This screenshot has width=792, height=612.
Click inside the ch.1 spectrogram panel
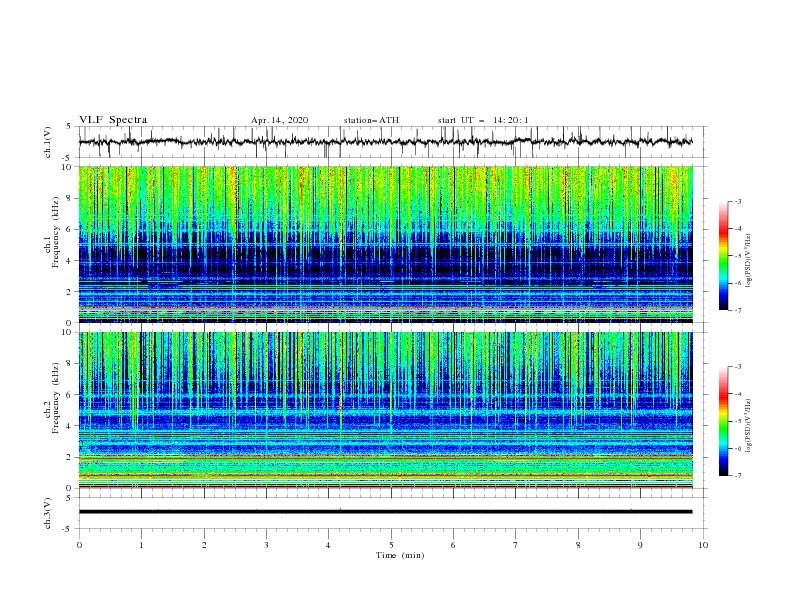385,244
